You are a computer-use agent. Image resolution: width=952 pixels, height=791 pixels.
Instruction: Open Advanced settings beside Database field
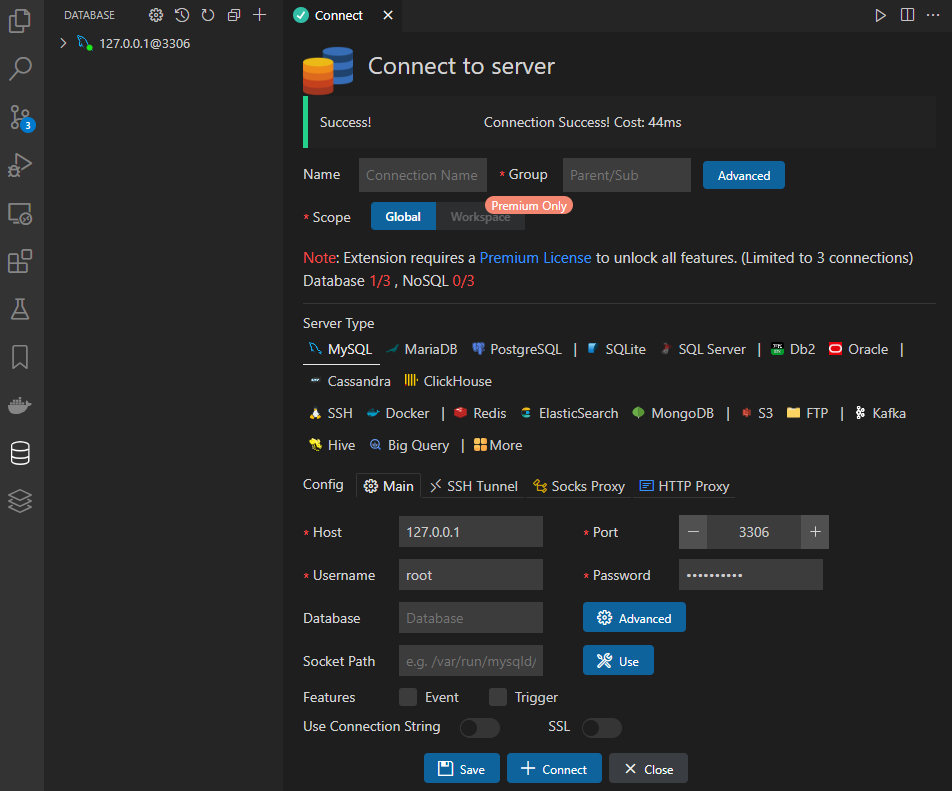(634, 618)
